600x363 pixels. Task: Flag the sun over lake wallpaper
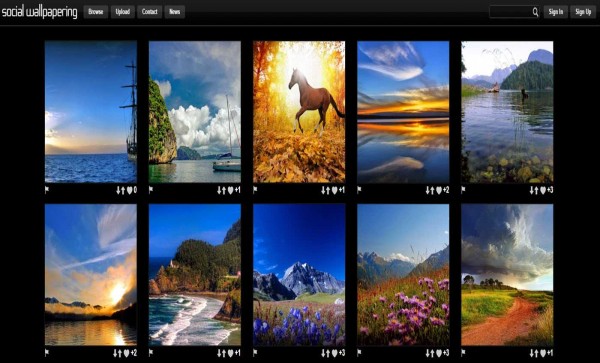pyautogui.click(x=47, y=353)
